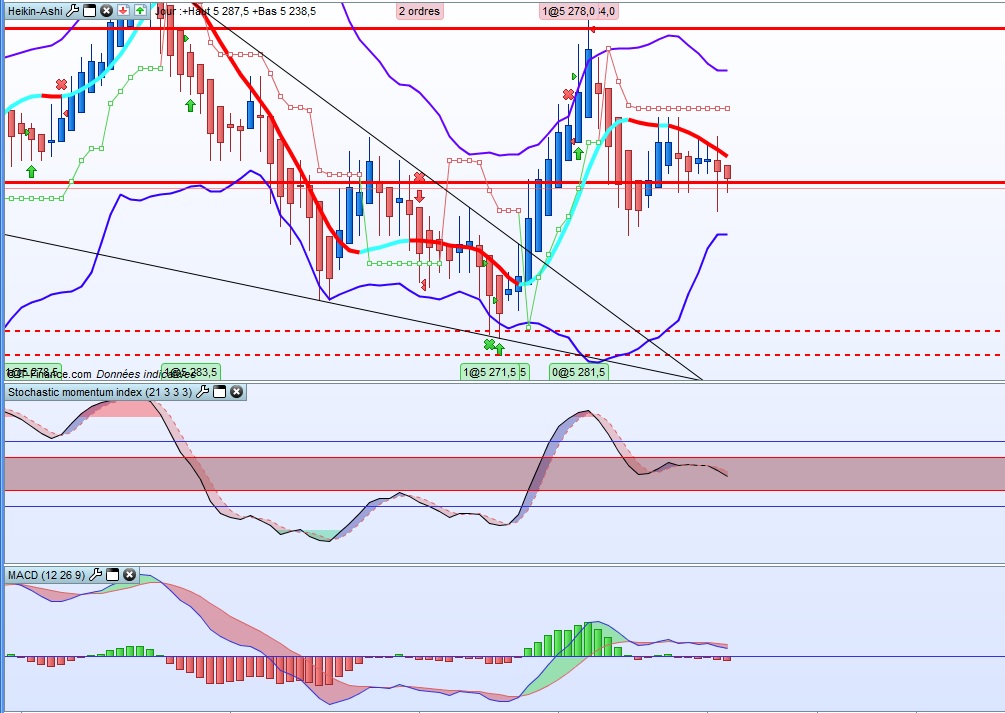Open MACD settings wrench icon
Image resolution: width=1005 pixels, height=713 pixels.
[95, 575]
